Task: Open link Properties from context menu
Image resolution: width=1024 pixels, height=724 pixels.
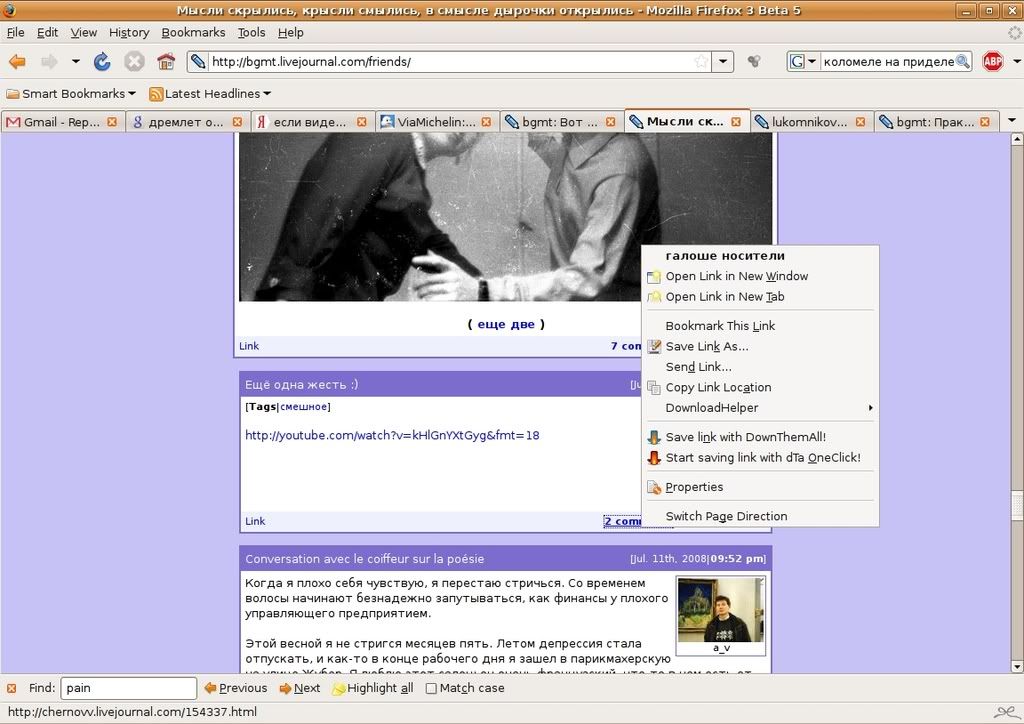Action: pos(760,487)
